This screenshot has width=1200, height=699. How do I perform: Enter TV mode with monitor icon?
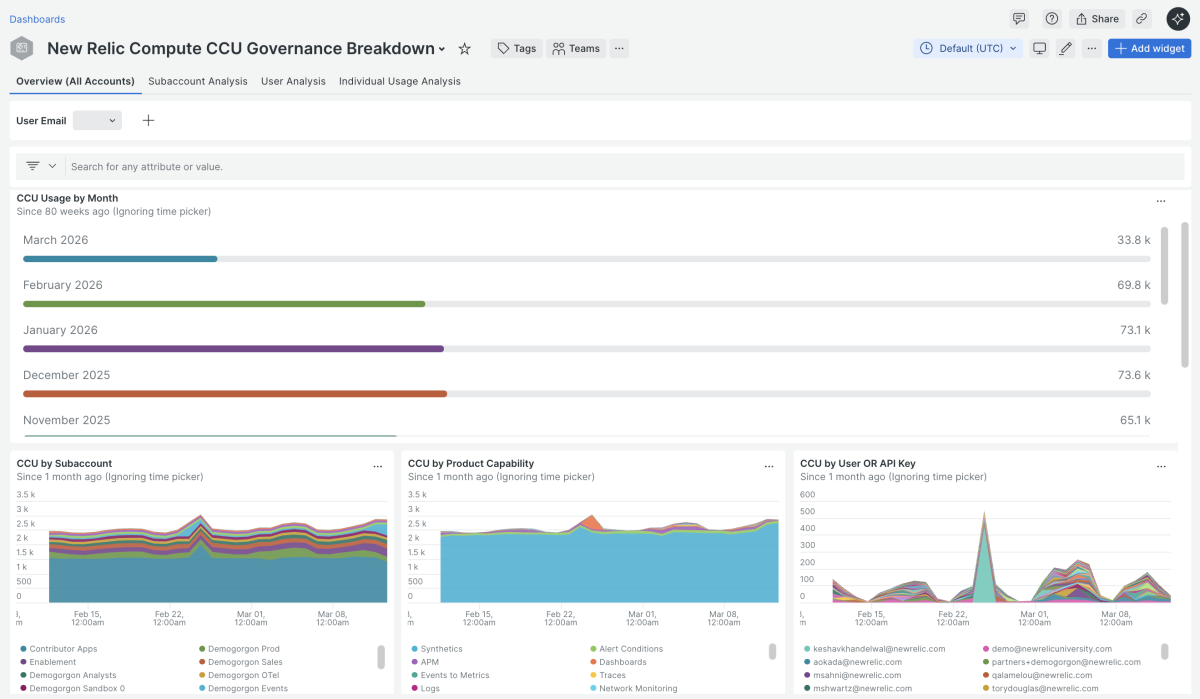pos(1039,48)
